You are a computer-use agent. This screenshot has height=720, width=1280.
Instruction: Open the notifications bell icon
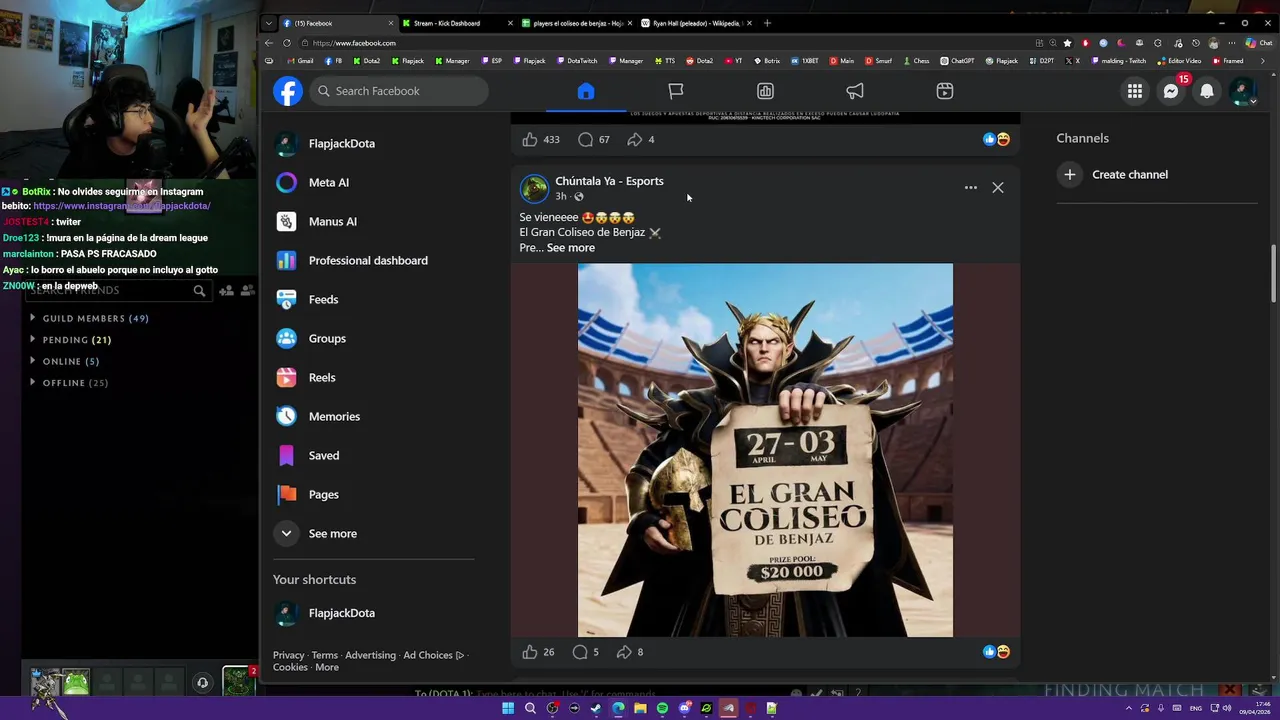coord(1207,91)
